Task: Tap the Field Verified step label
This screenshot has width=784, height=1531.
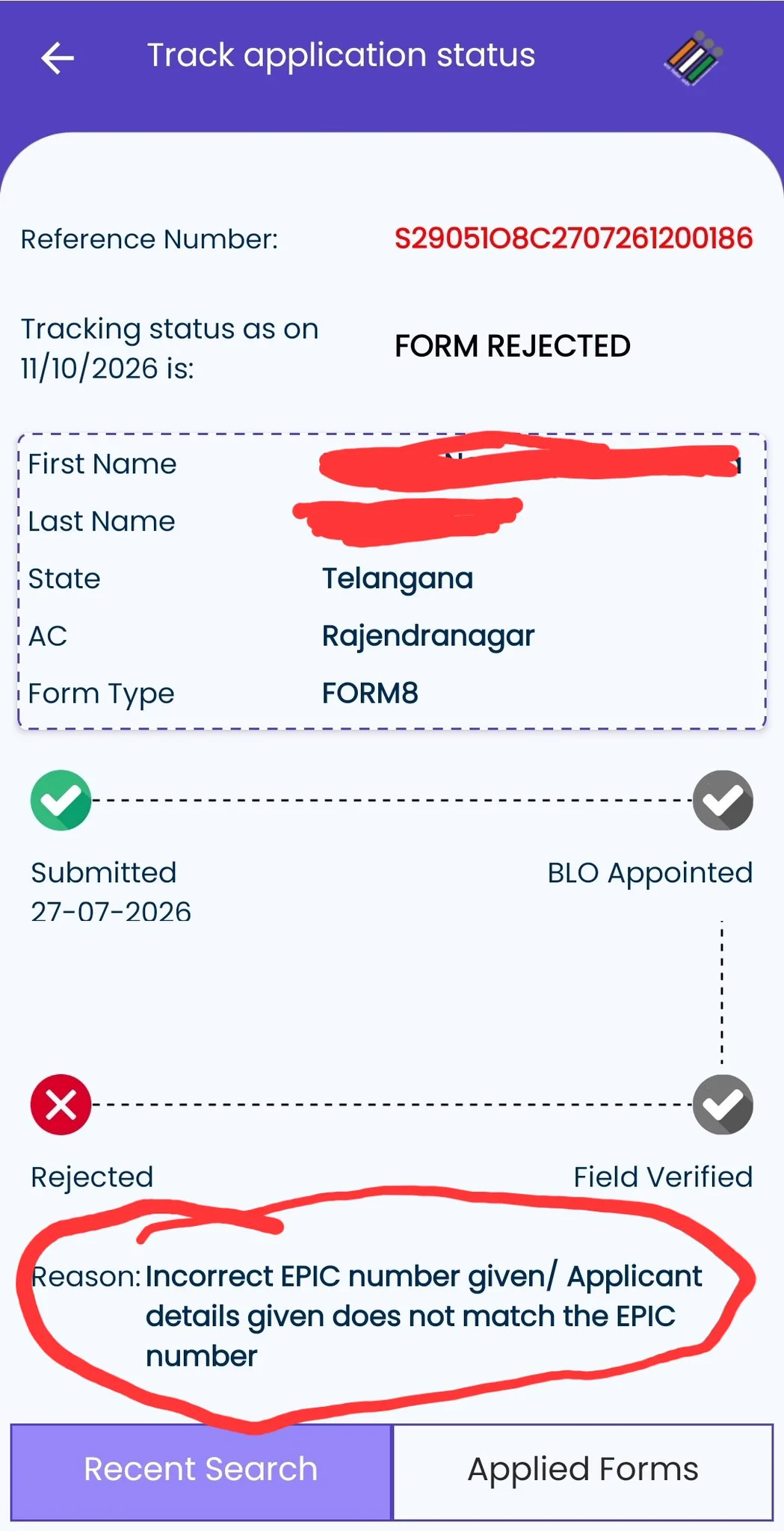Action: click(x=663, y=1177)
